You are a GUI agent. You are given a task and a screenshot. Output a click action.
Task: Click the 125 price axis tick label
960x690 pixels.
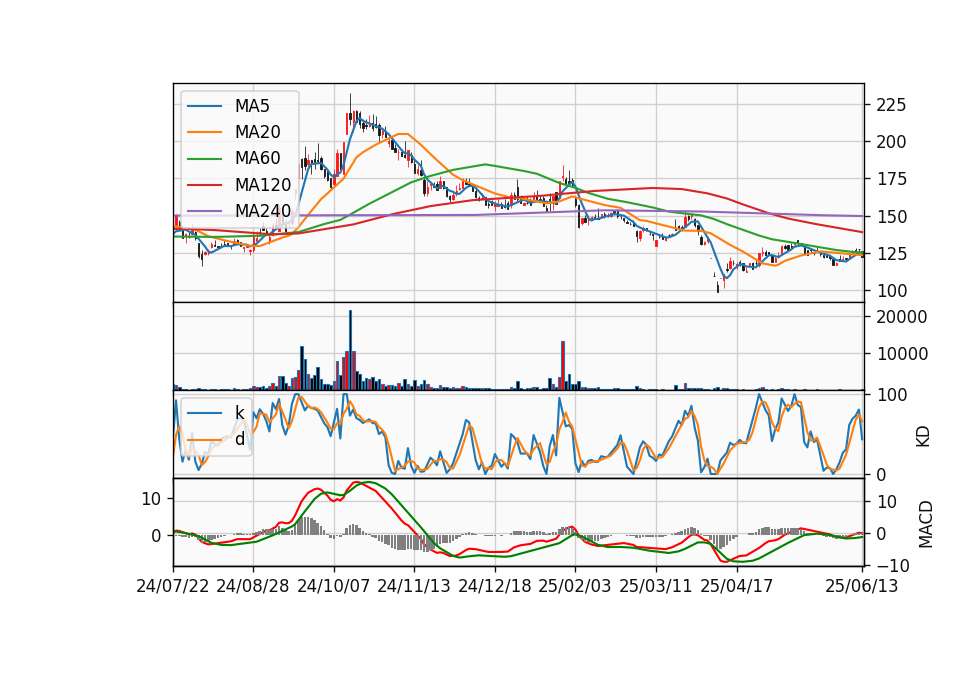[891, 253]
